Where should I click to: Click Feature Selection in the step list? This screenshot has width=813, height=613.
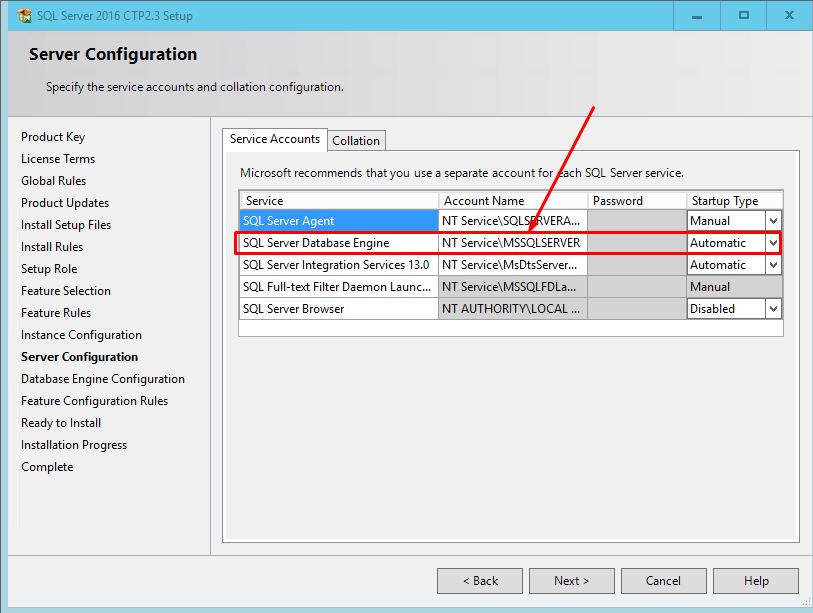coord(66,291)
